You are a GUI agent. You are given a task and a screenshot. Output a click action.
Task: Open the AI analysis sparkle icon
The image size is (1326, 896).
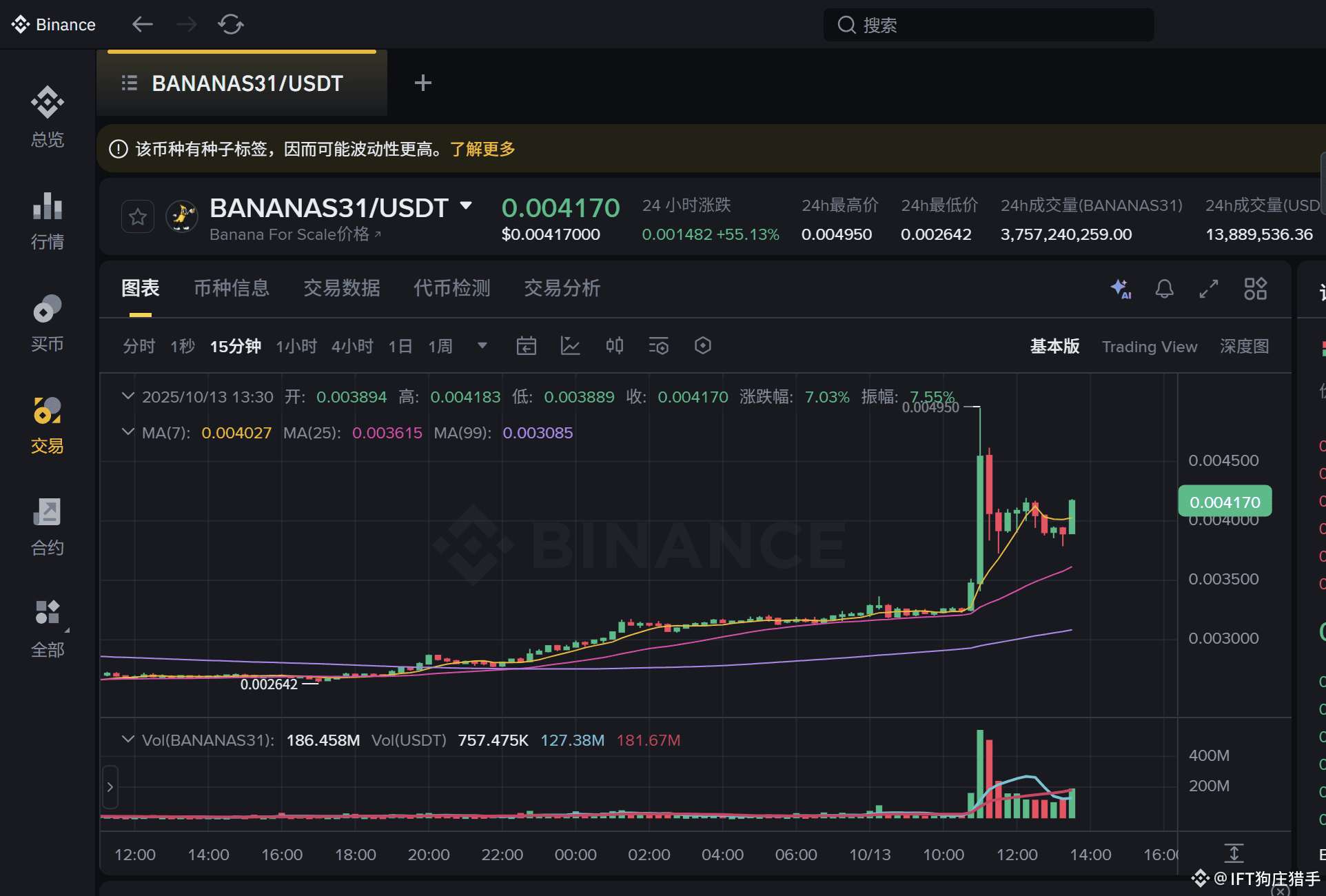[x=1121, y=289]
